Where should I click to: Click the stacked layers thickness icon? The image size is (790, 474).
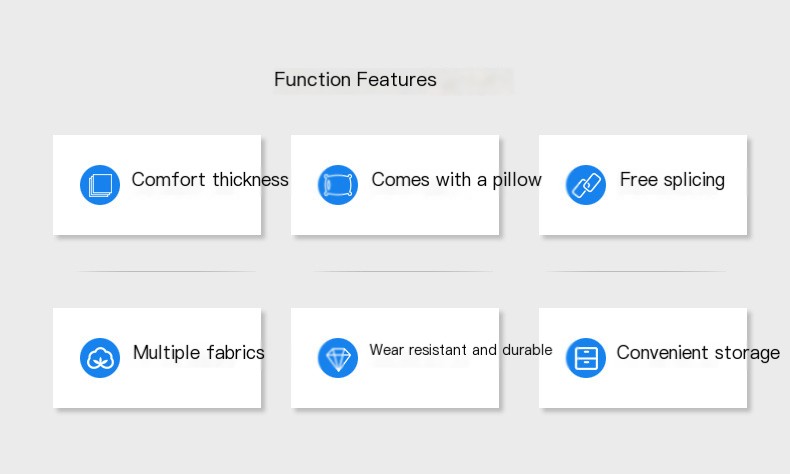tap(100, 185)
